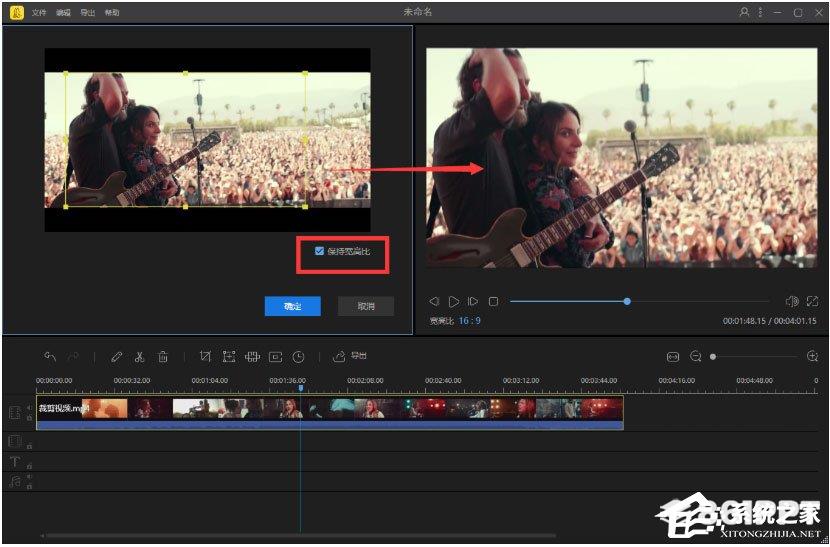Click the trash delete icon

[x=163, y=356]
